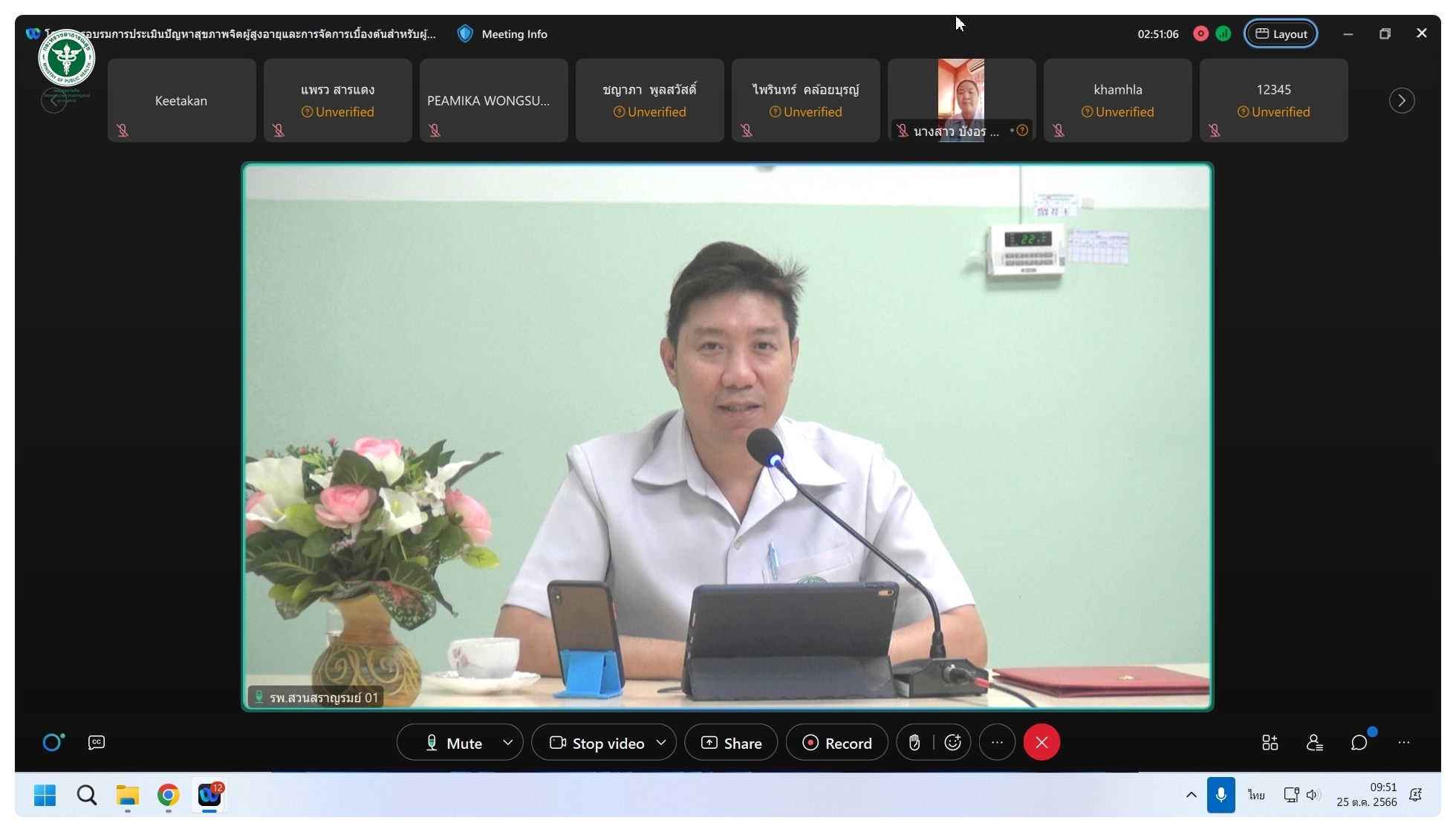Open Google Chrome from taskbar
The height and width of the screenshot is (832, 1456).
point(169,796)
